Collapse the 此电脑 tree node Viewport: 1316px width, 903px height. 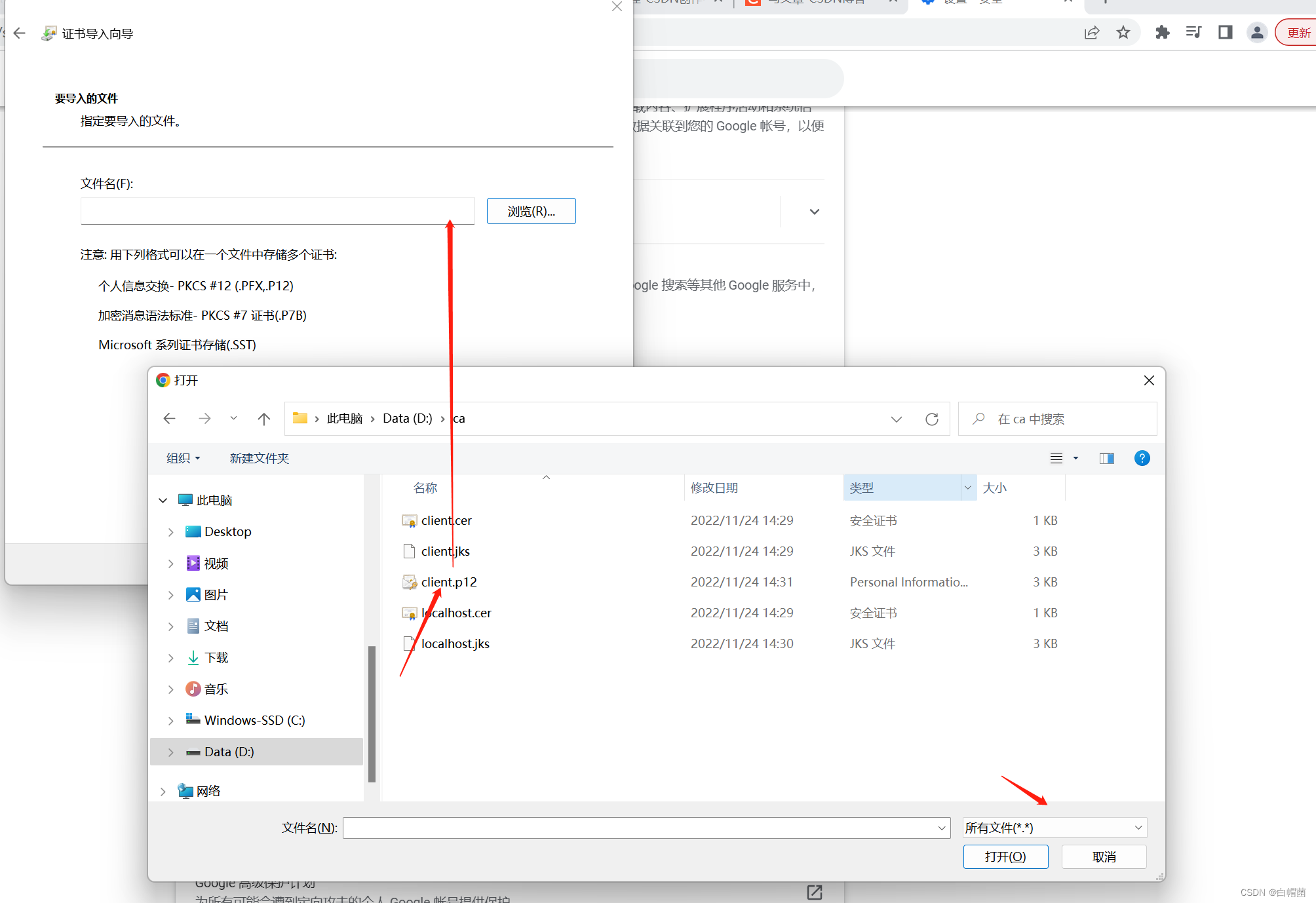tap(163, 501)
